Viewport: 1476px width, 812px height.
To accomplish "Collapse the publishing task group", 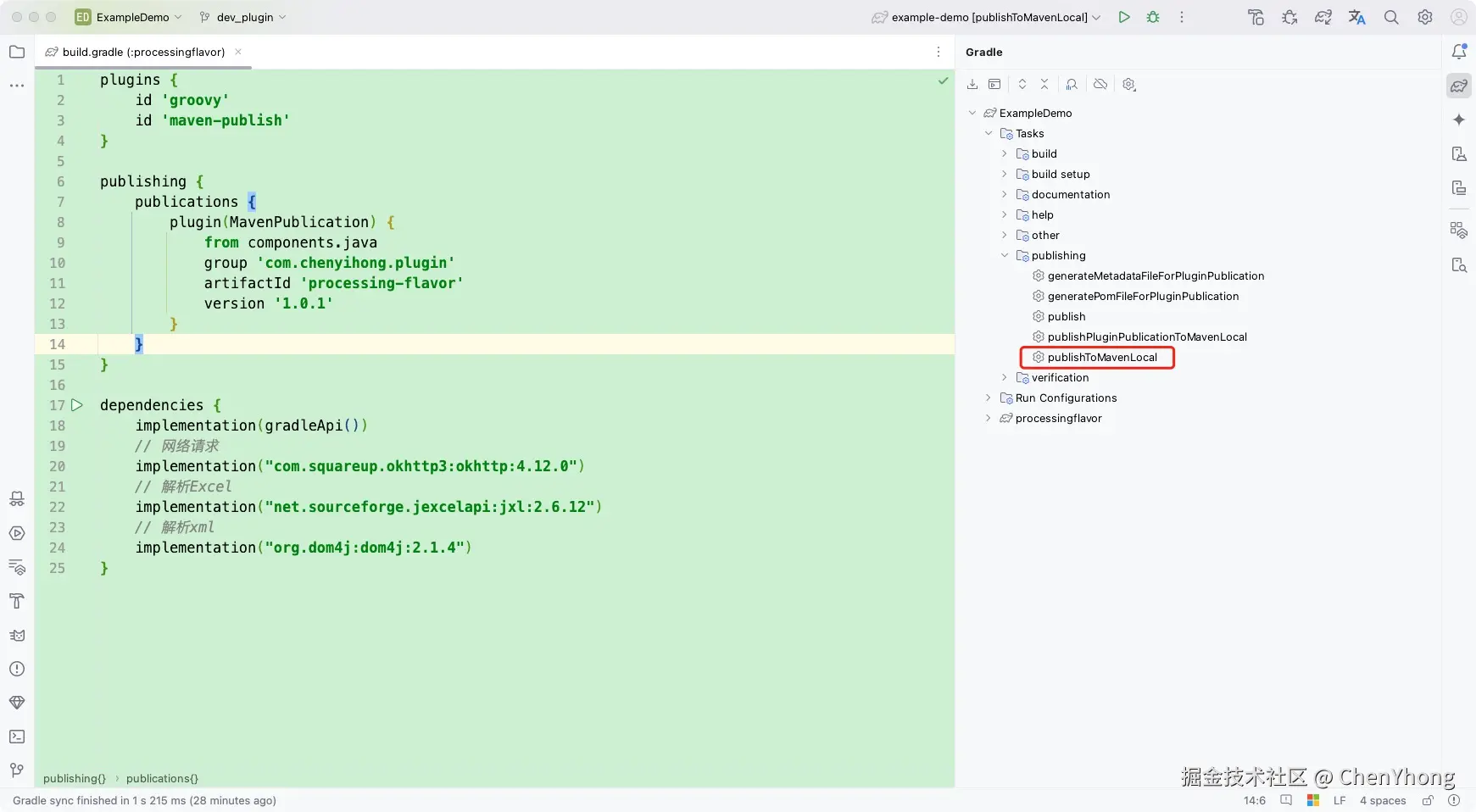I will pyautogui.click(x=1005, y=255).
